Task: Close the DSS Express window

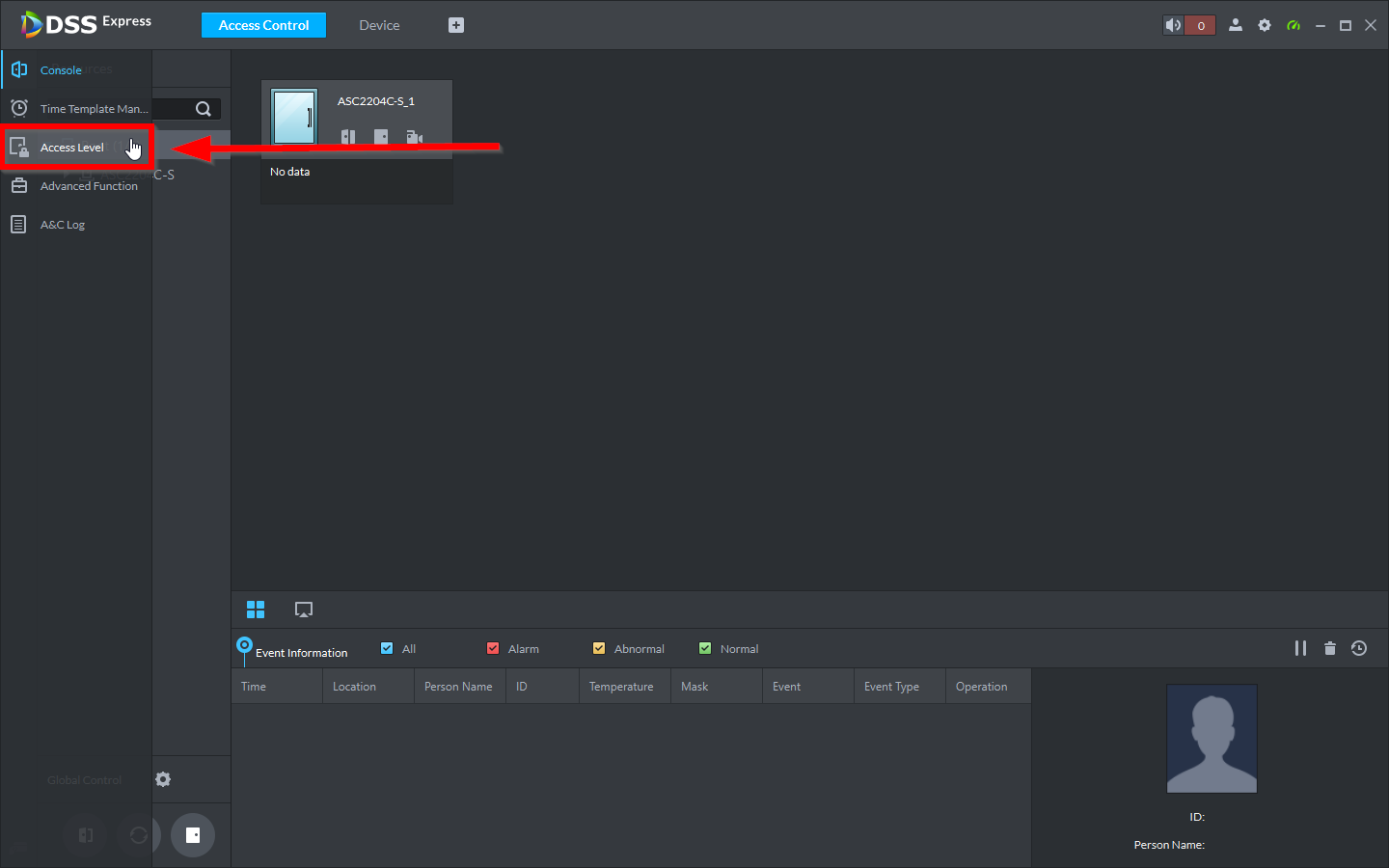Action: 1371,25
